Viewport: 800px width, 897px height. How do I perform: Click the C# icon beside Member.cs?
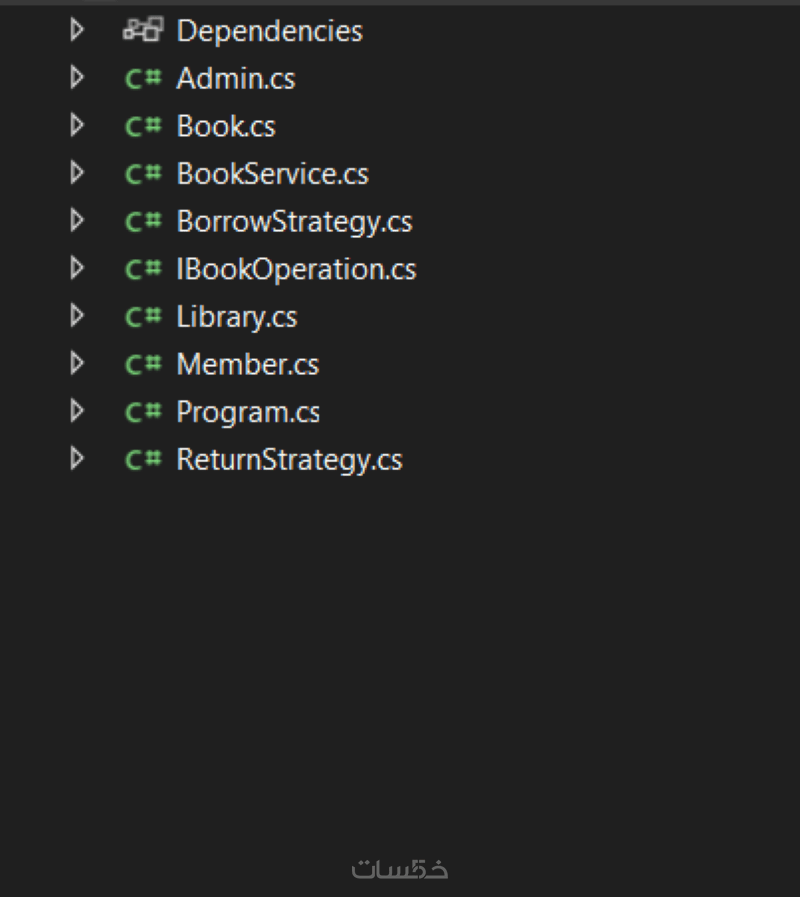(142, 365)
